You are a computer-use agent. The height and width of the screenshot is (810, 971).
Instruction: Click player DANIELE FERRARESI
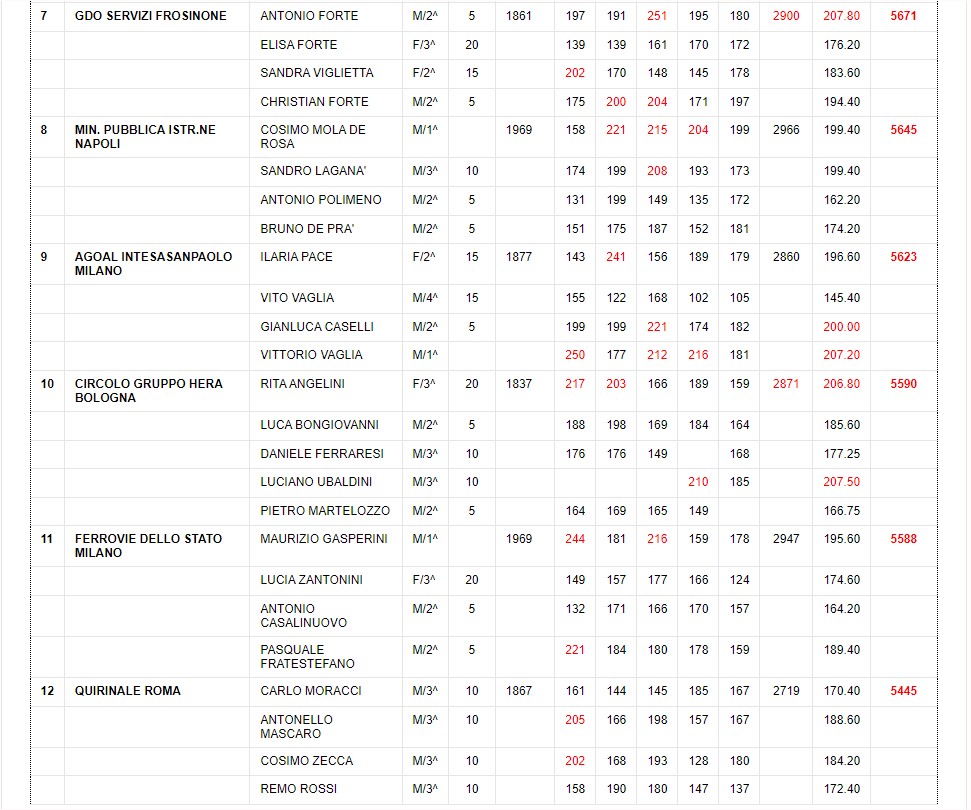321,454
